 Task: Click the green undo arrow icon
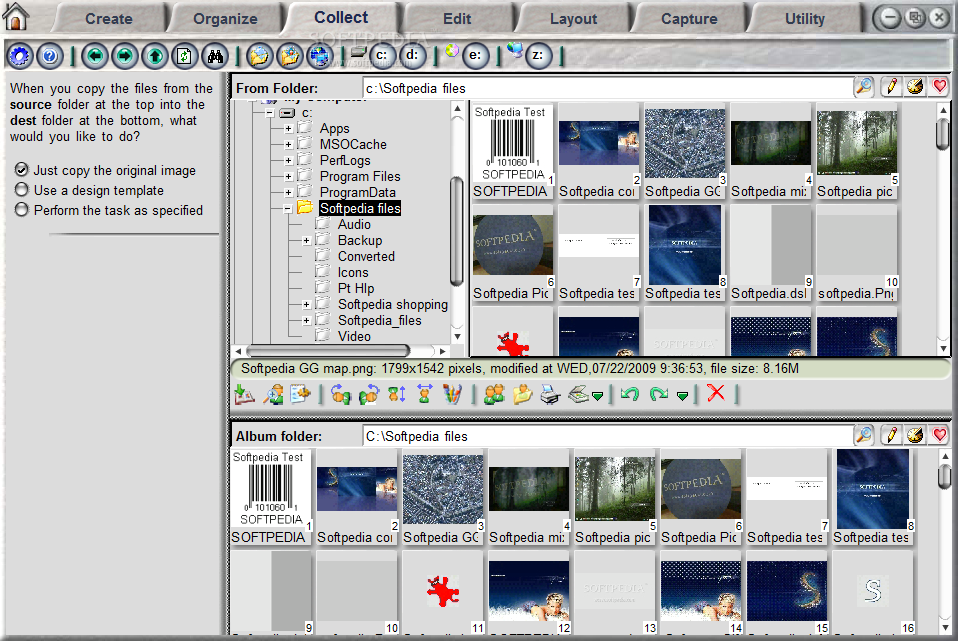630,394
